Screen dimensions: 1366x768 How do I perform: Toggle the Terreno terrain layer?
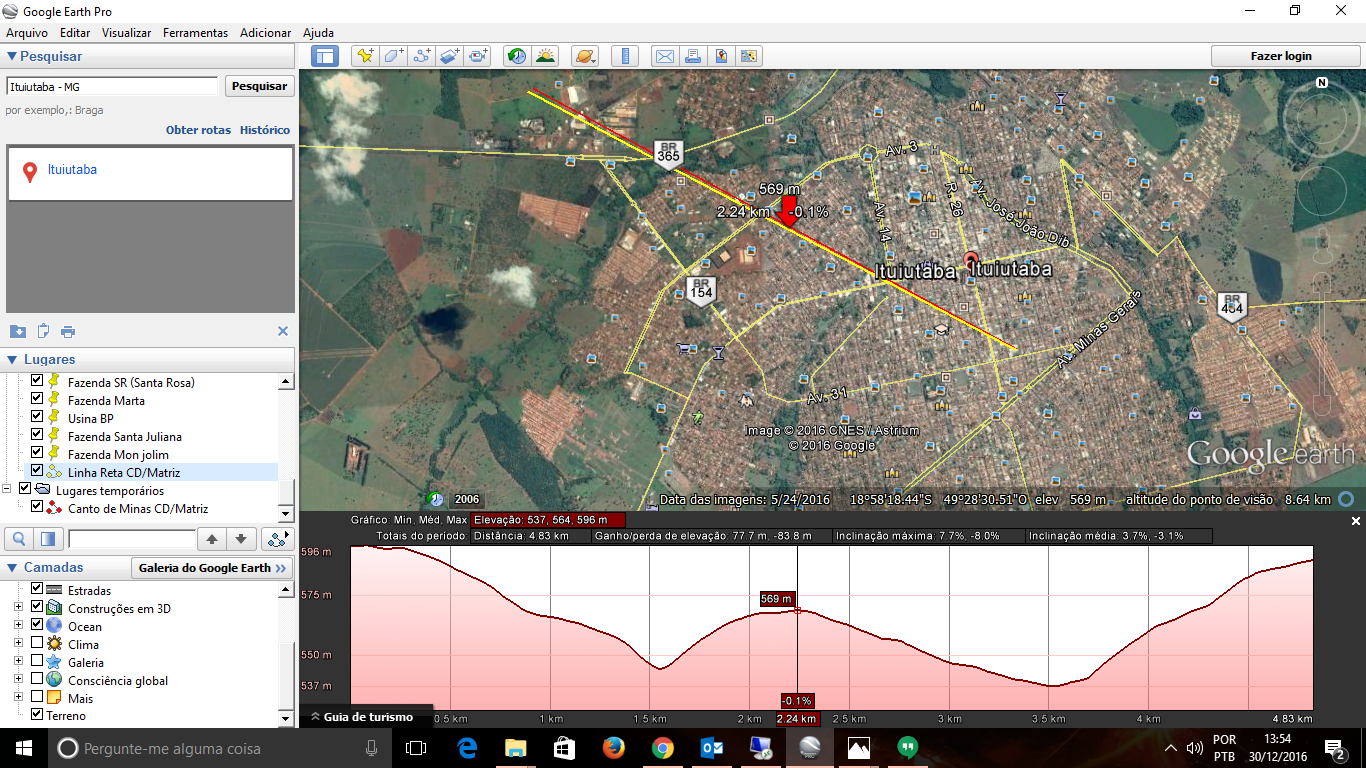coord(37,715)
